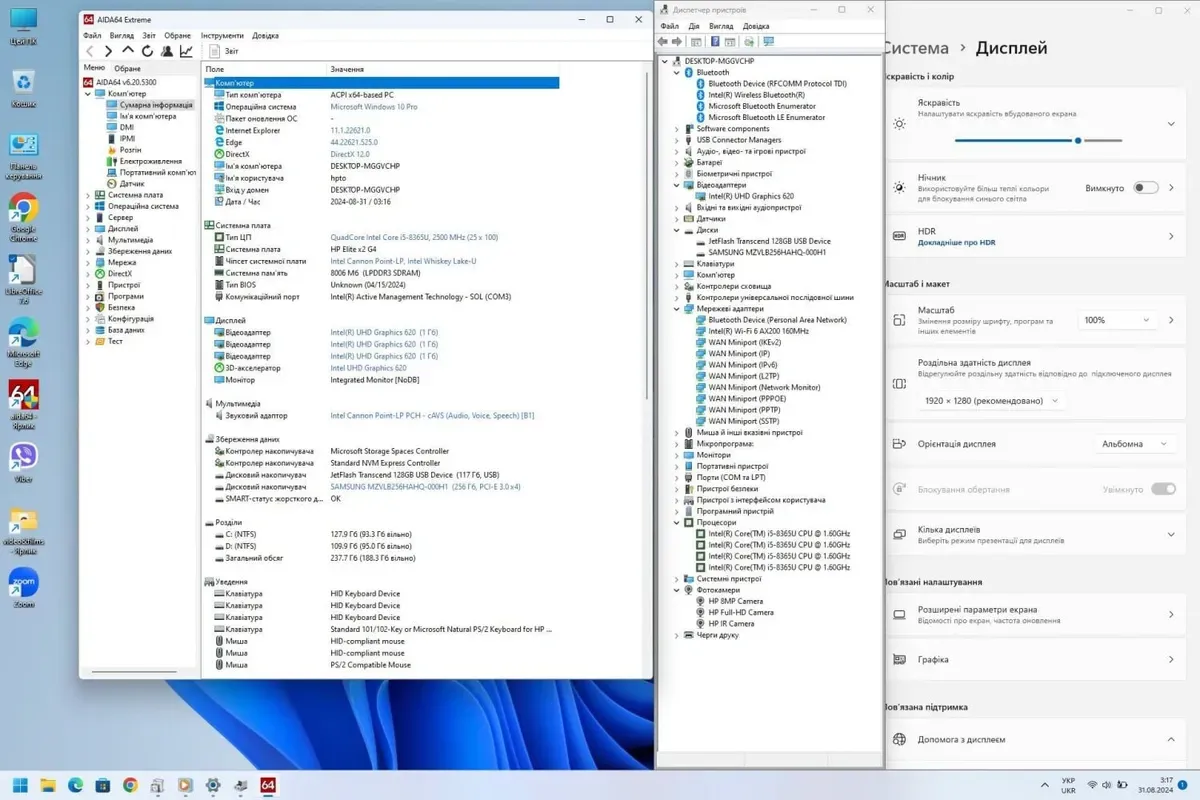1200x800 pixels.
Task: Collapse the Bluetooth node in Device Manager
Action: pos(677,73)
